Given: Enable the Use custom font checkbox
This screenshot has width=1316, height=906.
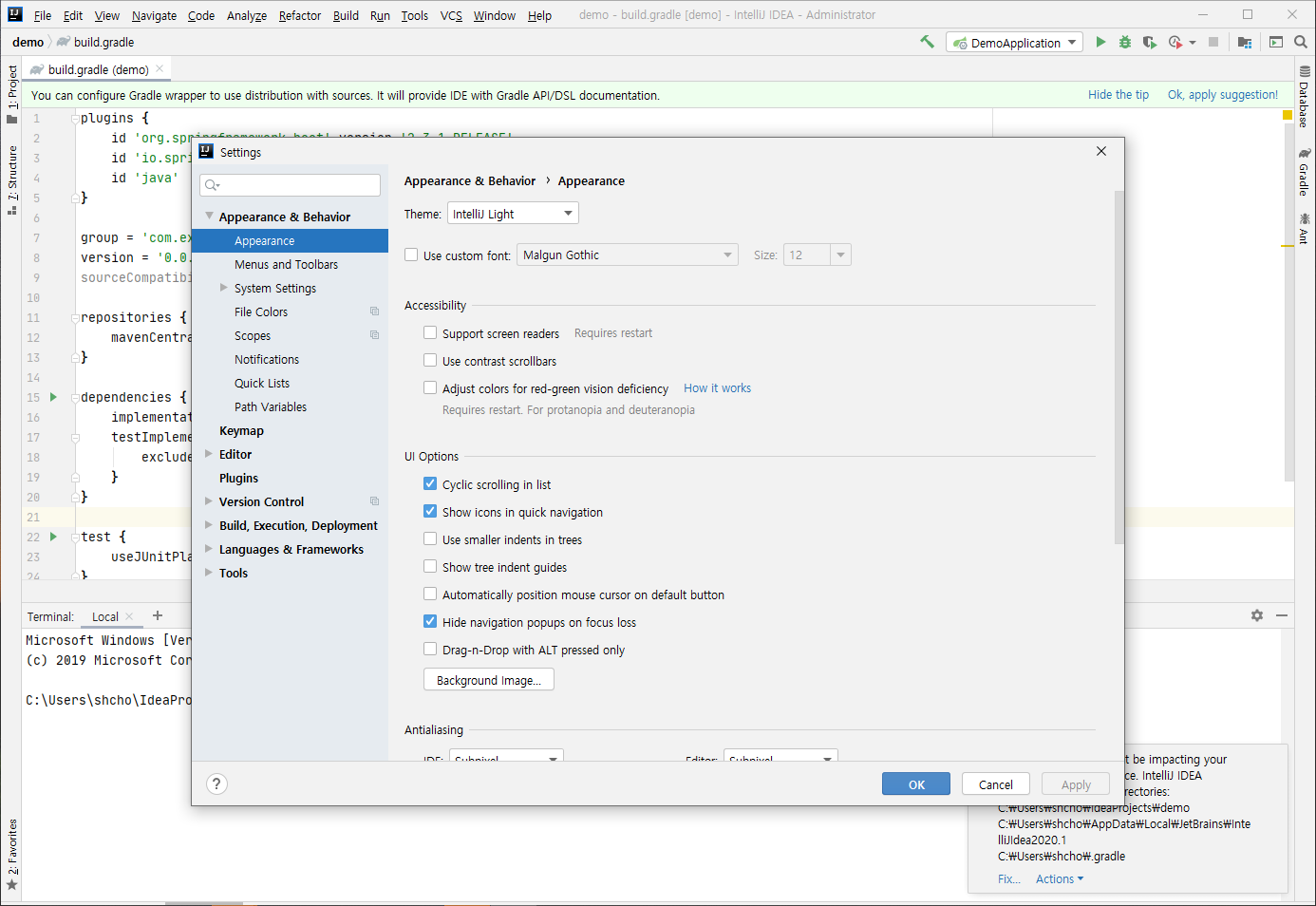Looking at the screenshot, I should 411,255.
